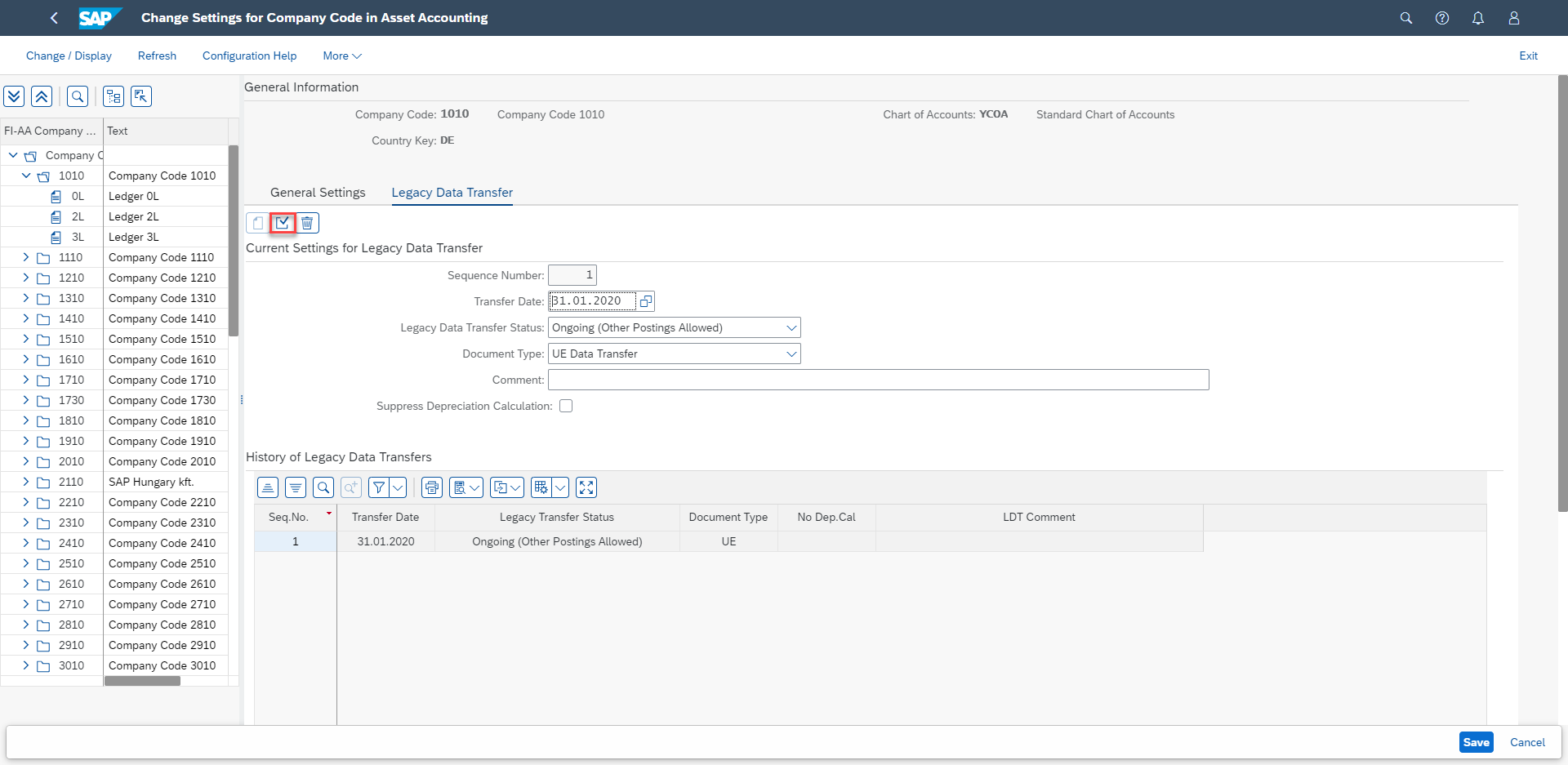The height and width of the screenshot is (765, 1568).
Task: Open layout settings dropdown arrow
Action: [560, 487]
